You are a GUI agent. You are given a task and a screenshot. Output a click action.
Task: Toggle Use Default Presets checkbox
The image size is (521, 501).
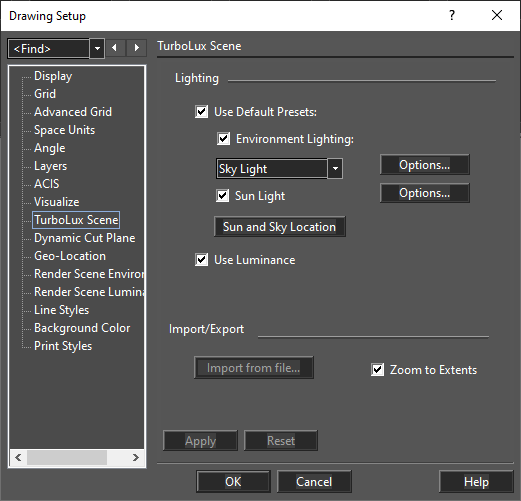202,112
